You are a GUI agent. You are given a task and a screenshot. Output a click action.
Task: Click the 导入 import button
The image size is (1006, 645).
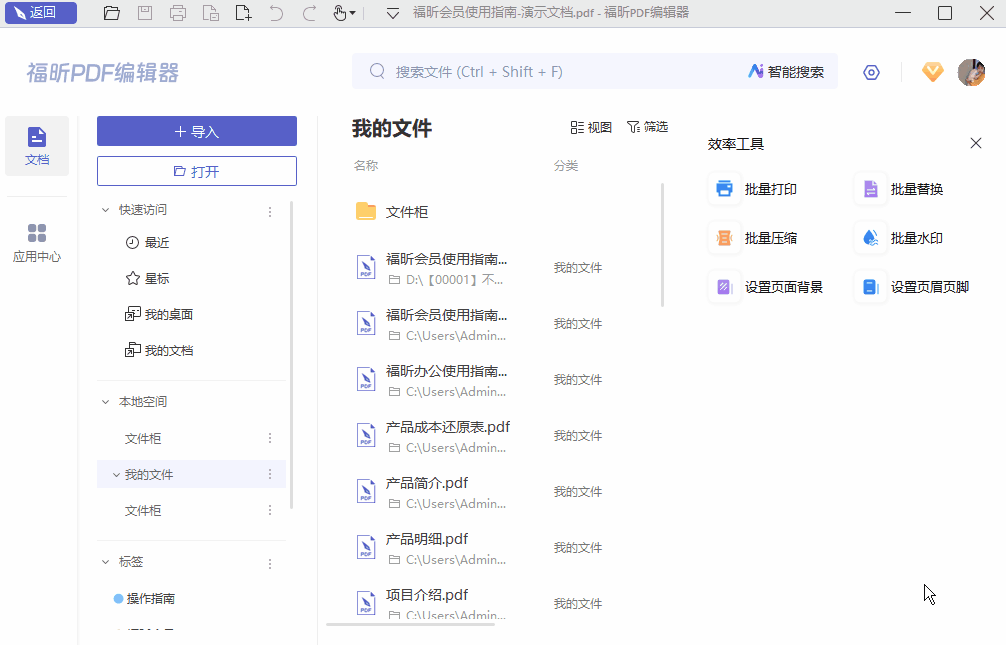tap(196, 131)
